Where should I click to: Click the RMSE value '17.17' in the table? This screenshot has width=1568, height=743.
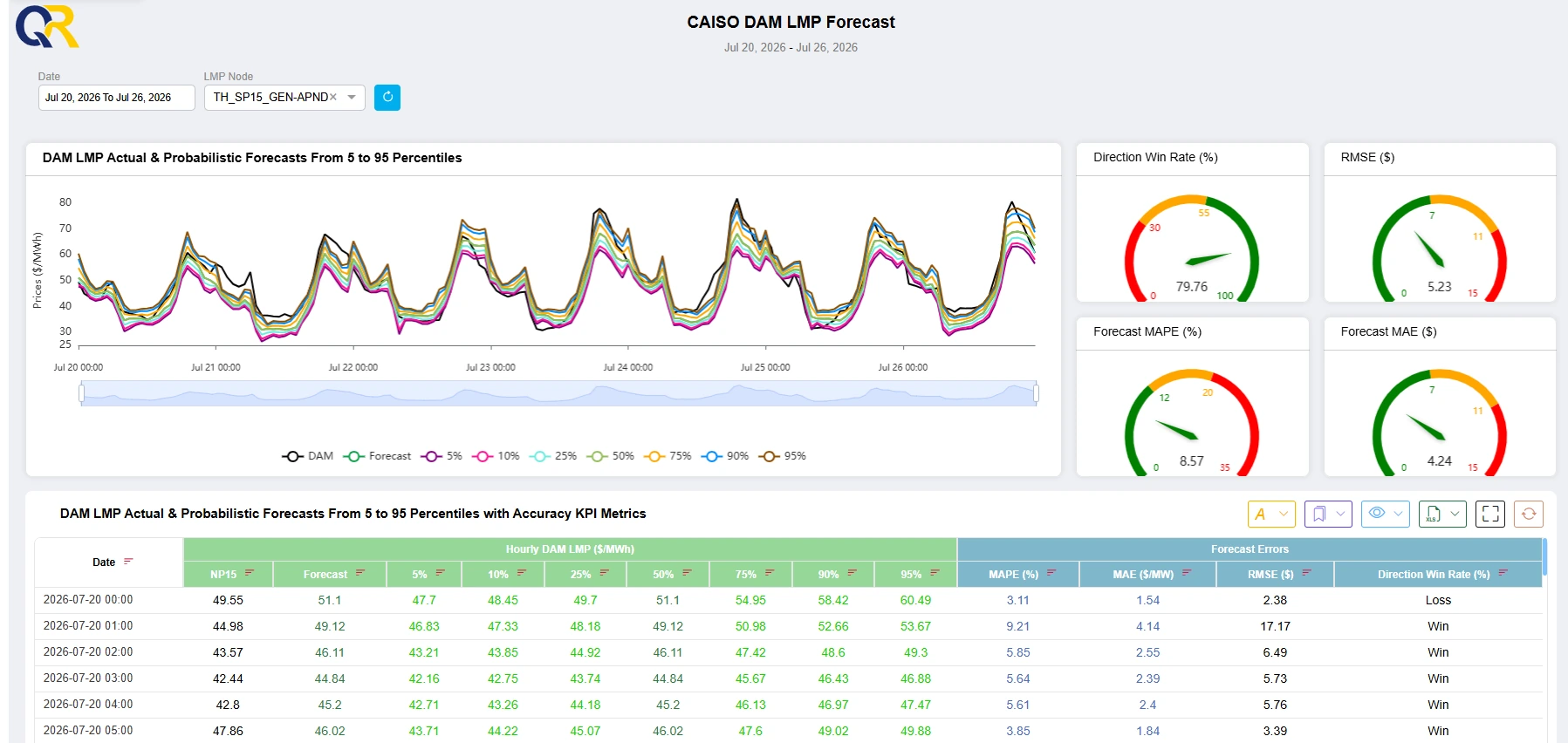pos(1275,626)
